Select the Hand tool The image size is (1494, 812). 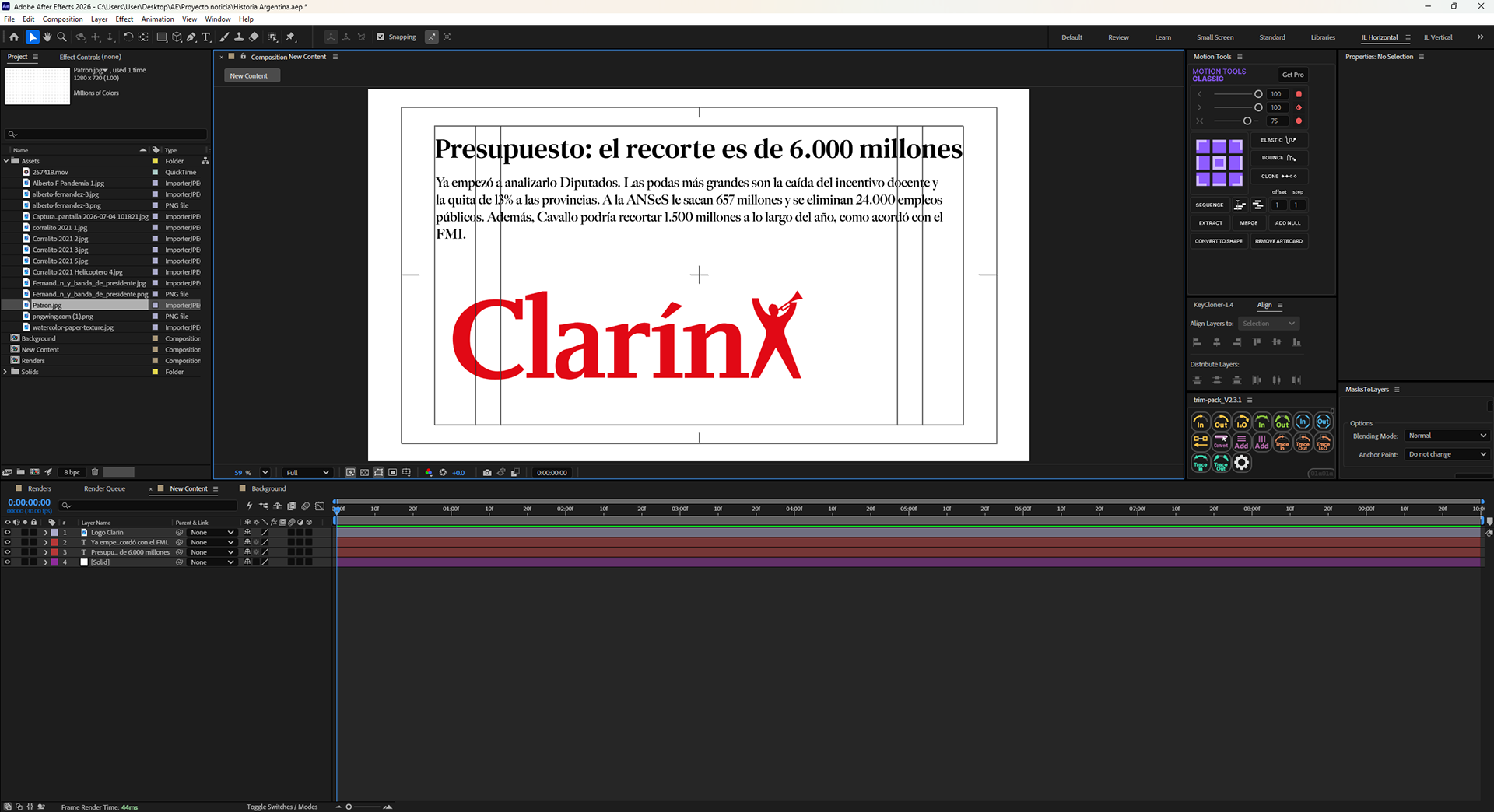(47, 37)
